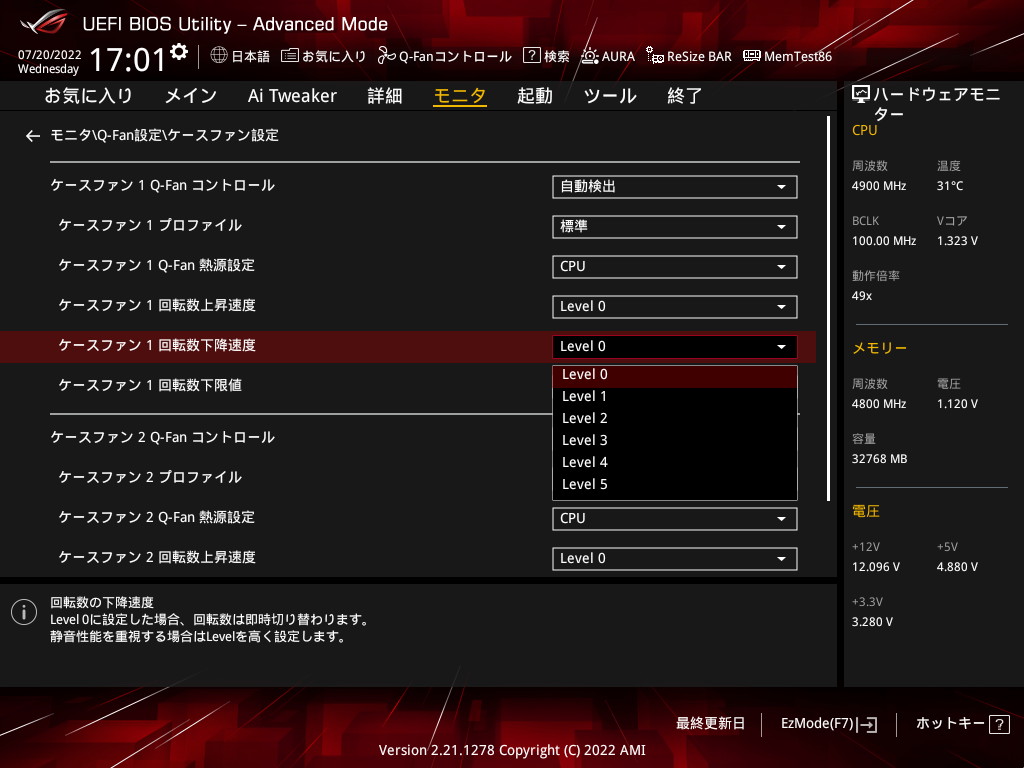The height and width of the screenshot is (768, 1024).
Task: Select Level 5 in the list
Action: tap(675, 485)
